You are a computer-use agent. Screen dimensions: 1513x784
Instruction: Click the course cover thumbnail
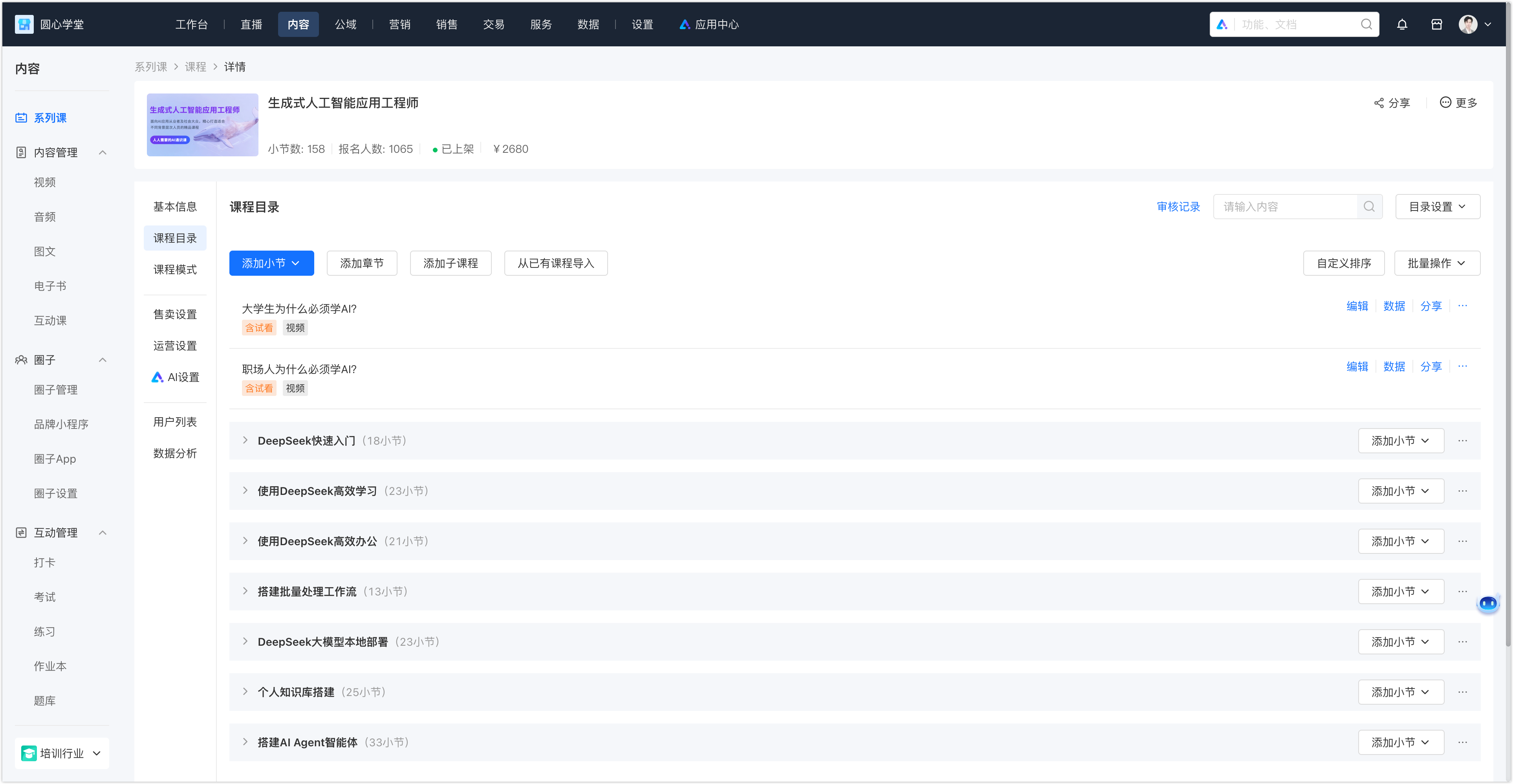202,125
